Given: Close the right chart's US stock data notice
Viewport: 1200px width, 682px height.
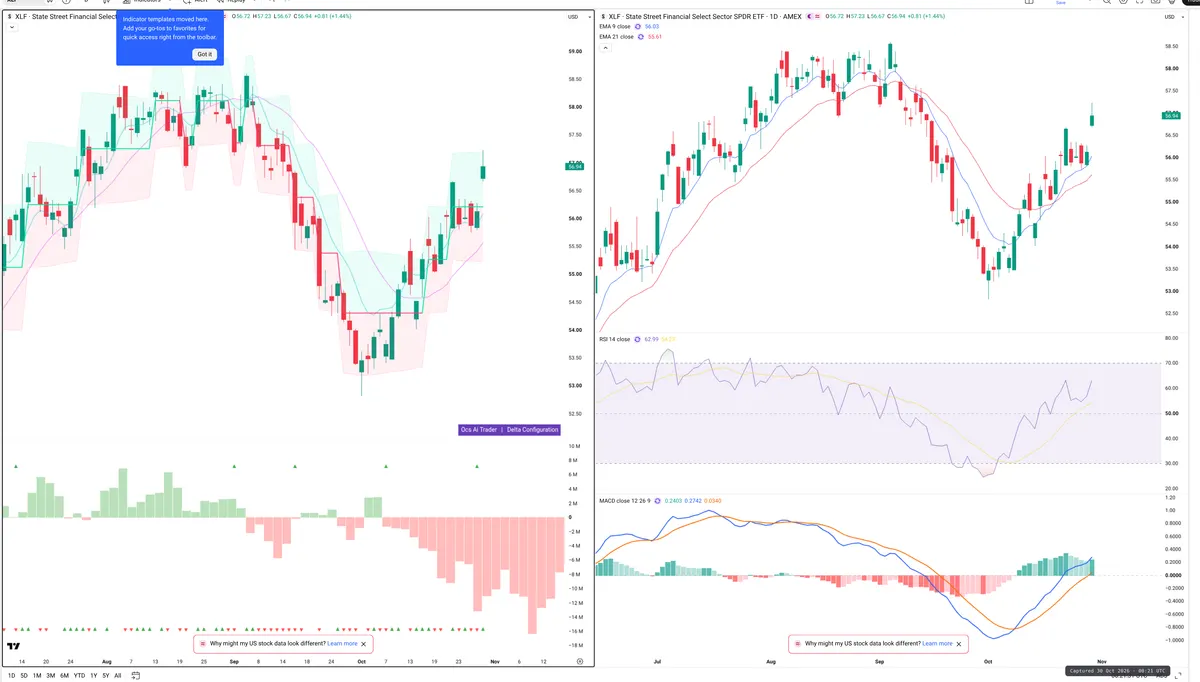Looking at the screenshot, I should pyautogui.click(x=960, y=644).
